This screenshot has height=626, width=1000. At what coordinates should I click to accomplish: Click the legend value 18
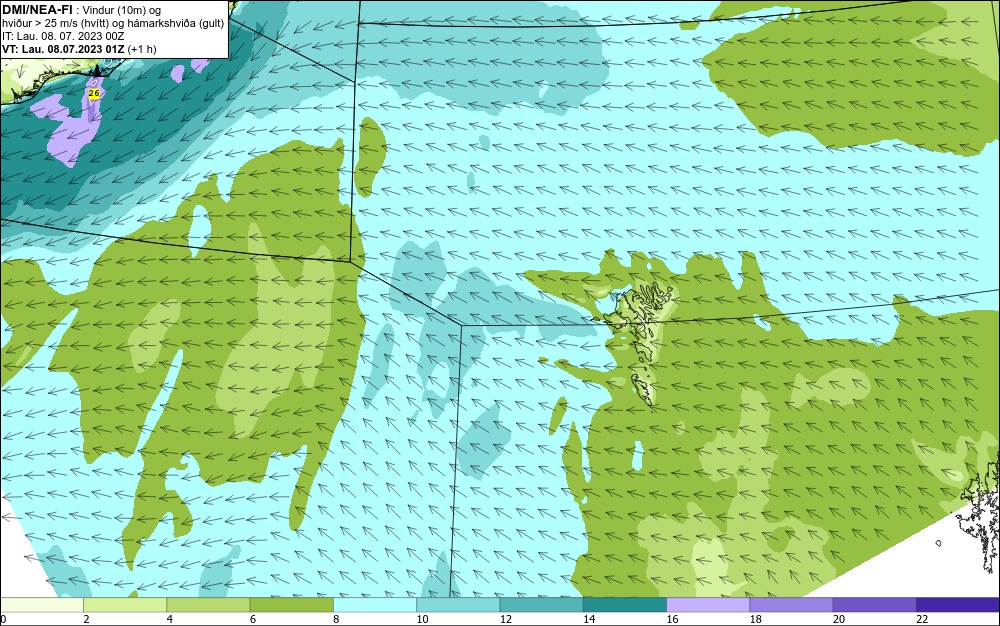756,620
